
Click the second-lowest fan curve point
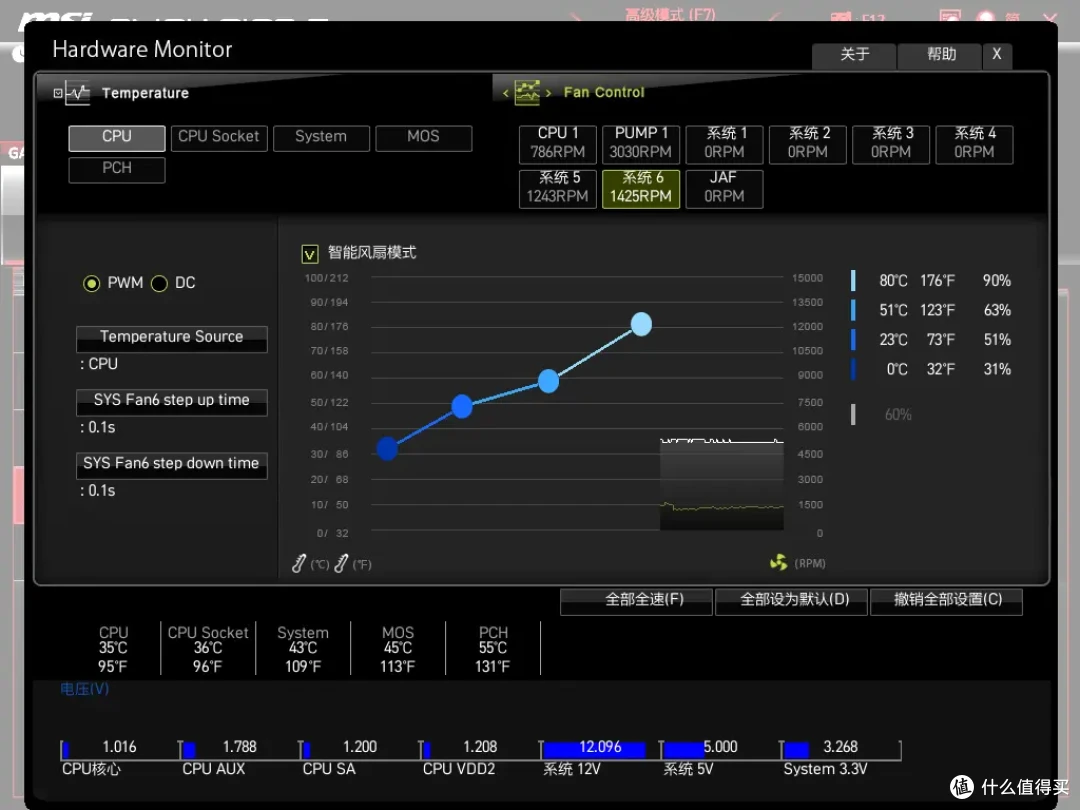(x=461, y=406)
